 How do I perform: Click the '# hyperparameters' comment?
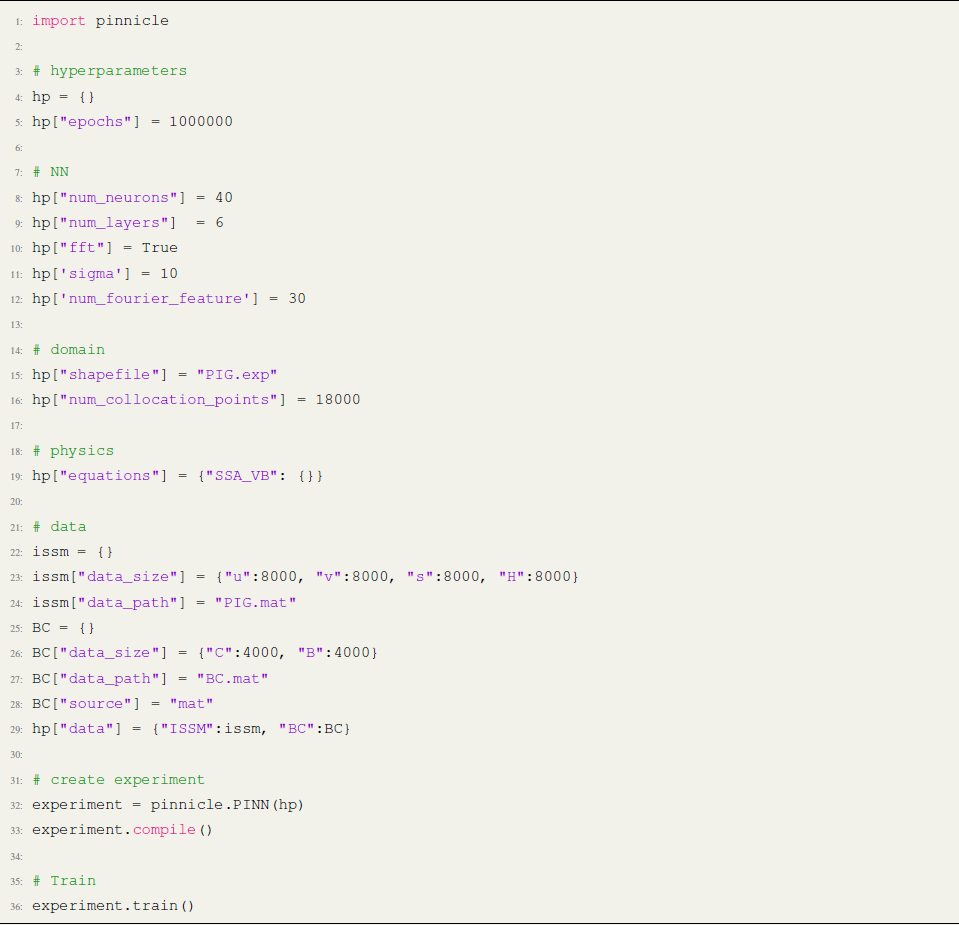(109, 71)
